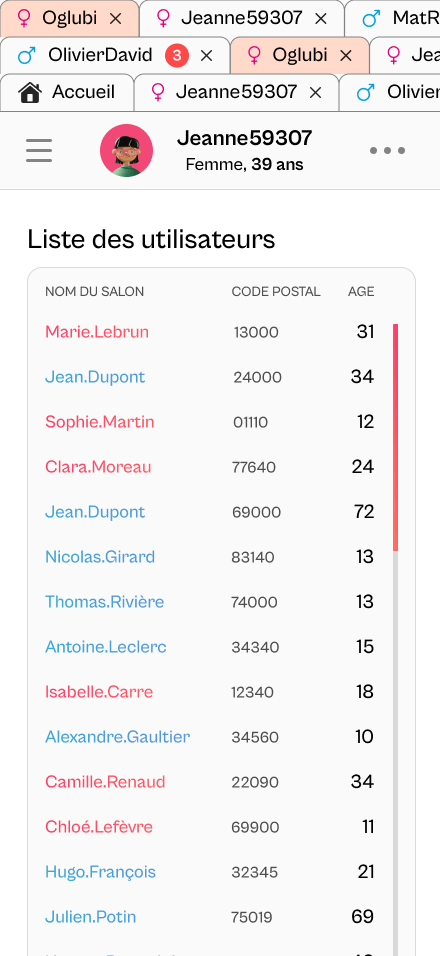Select Alexandre.Gaultier from the list
The width and height of the screenshot is (440, 956).
pyautogui.click(x=118, y=737)
